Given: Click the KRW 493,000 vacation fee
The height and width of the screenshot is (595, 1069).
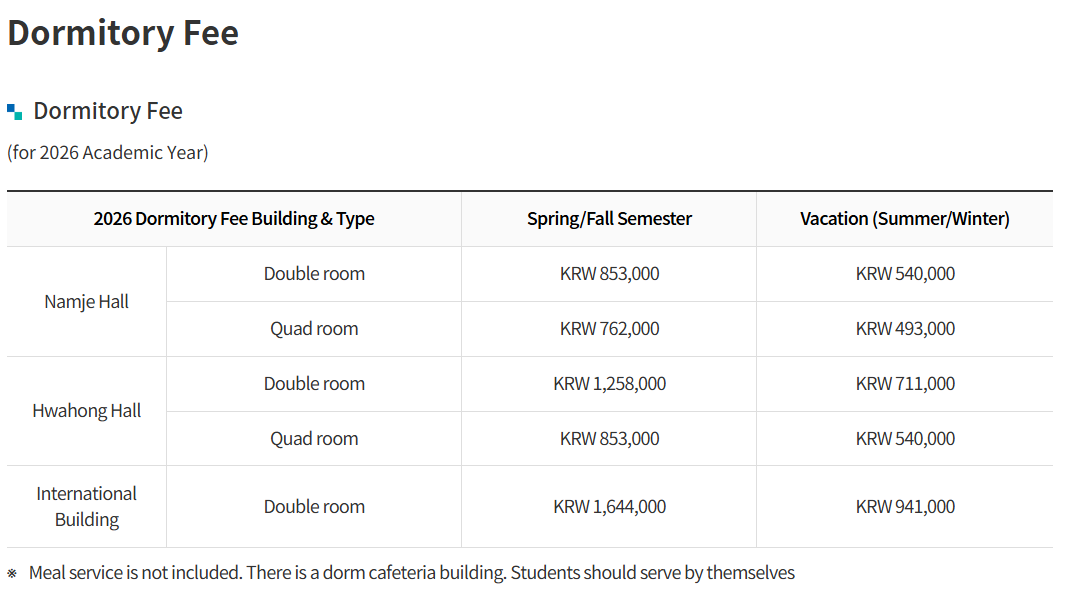Looking at the screenshot, I should pyautogui.click(x=904, y=329).
